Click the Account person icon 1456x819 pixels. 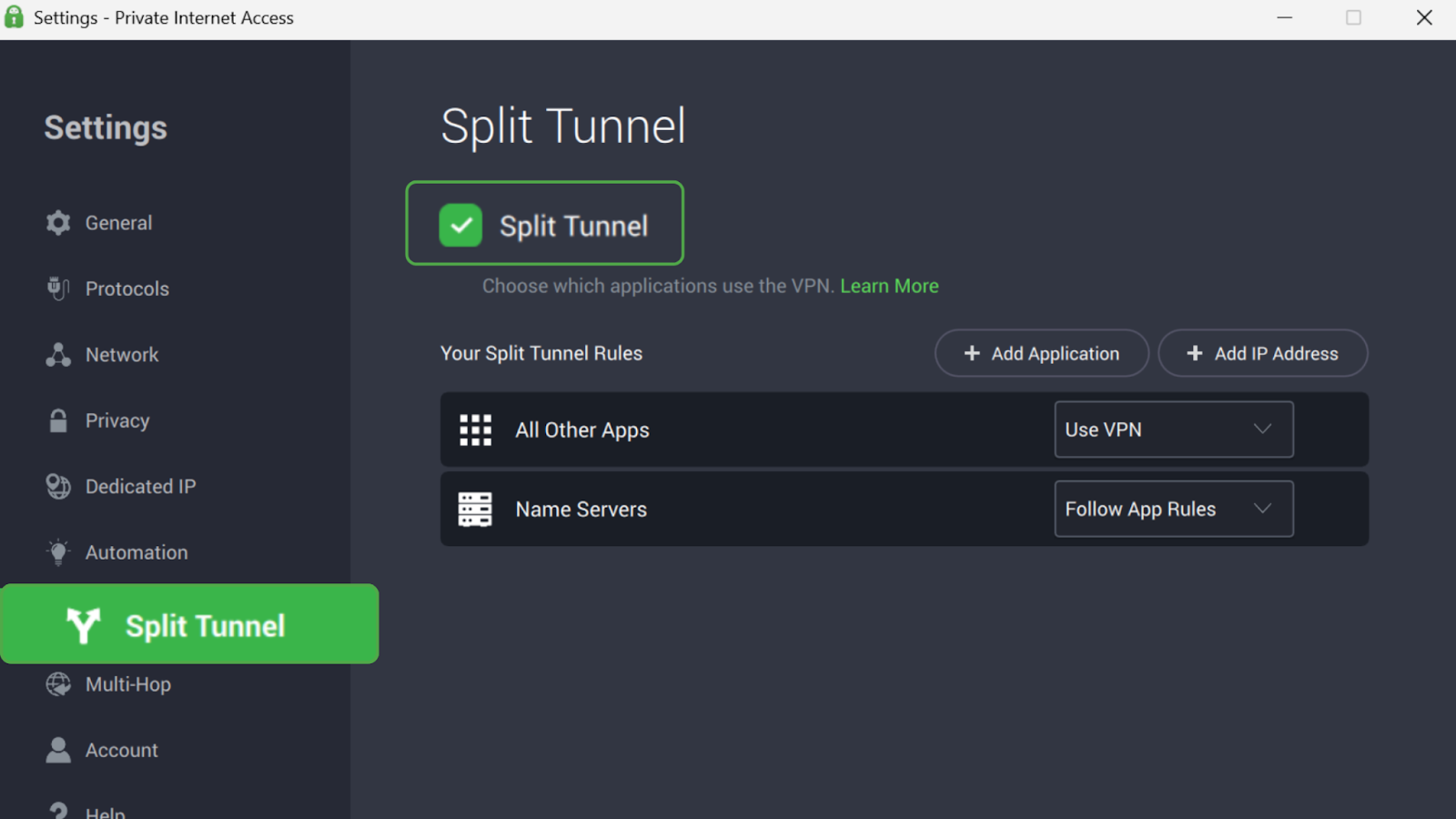tap(58, 750)
